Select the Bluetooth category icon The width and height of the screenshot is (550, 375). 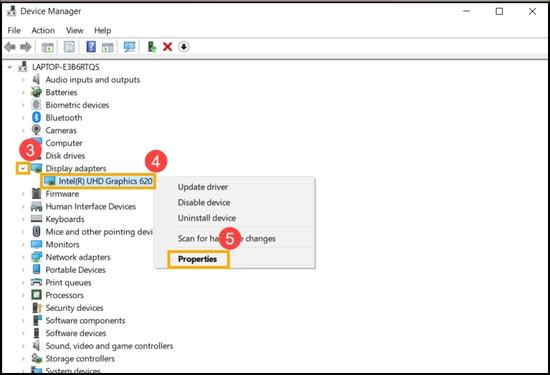(x=36, y=118)
